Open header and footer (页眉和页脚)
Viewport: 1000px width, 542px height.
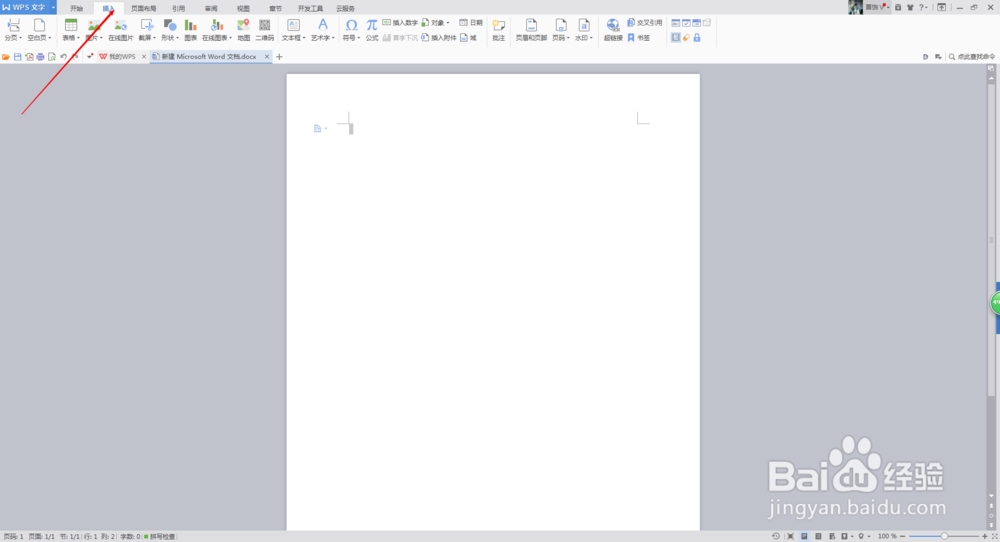pos(531,30)
